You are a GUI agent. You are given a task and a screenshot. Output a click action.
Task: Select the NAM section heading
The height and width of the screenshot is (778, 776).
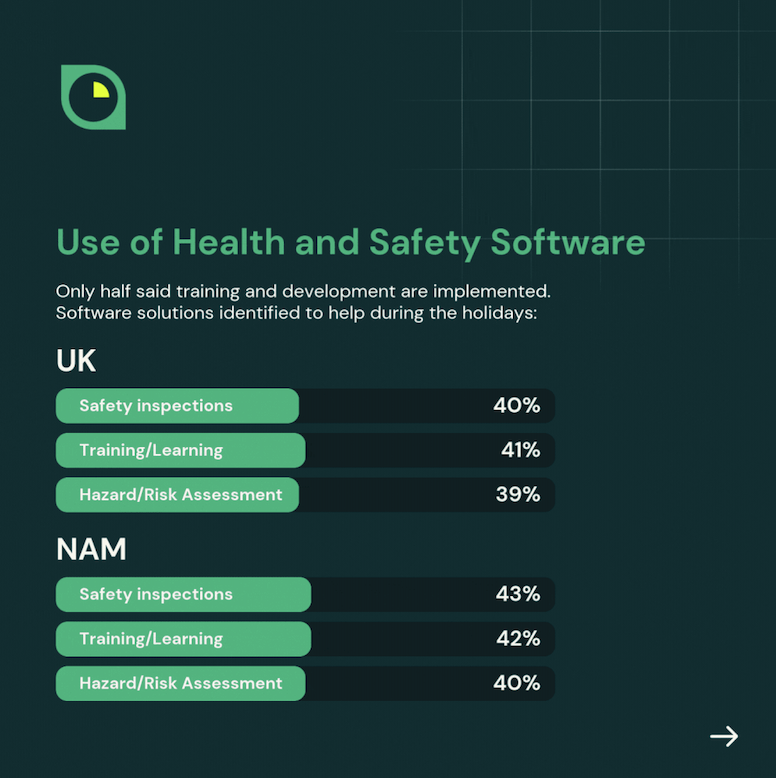coord(91,549)
